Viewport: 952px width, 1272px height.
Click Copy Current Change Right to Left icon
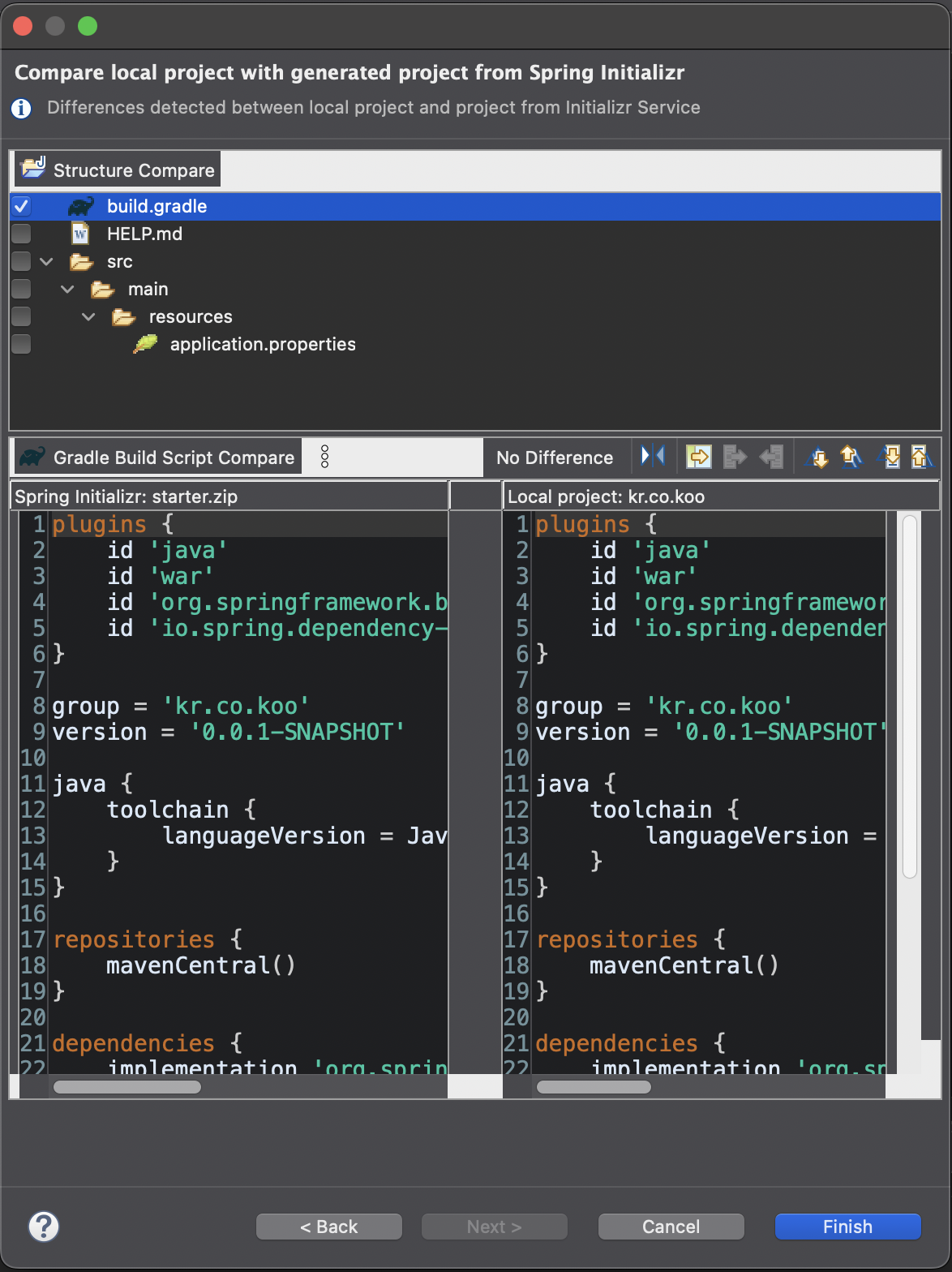[771, 457]
